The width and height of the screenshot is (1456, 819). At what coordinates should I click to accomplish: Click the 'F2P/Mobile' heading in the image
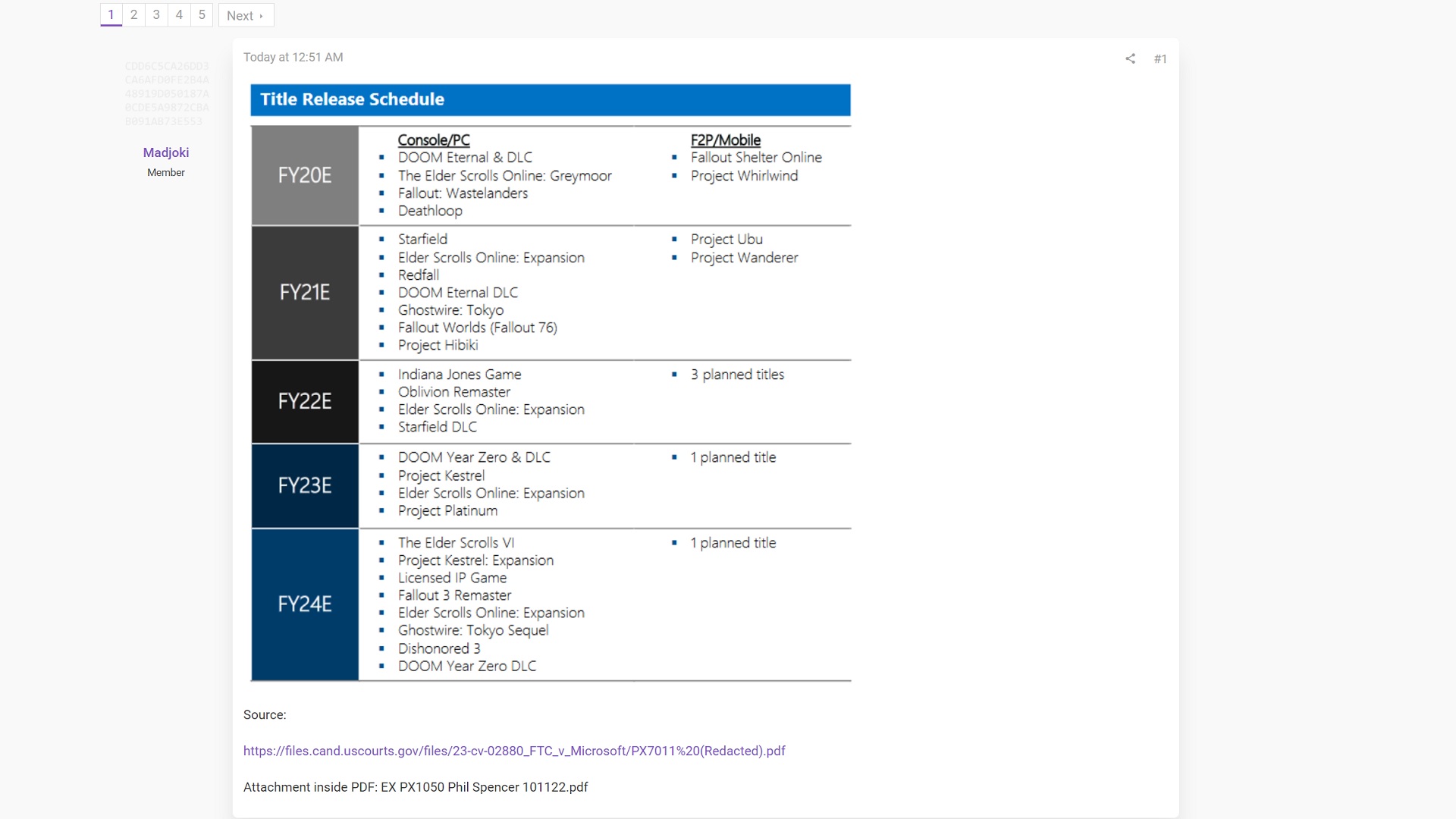tap(725, 140)
